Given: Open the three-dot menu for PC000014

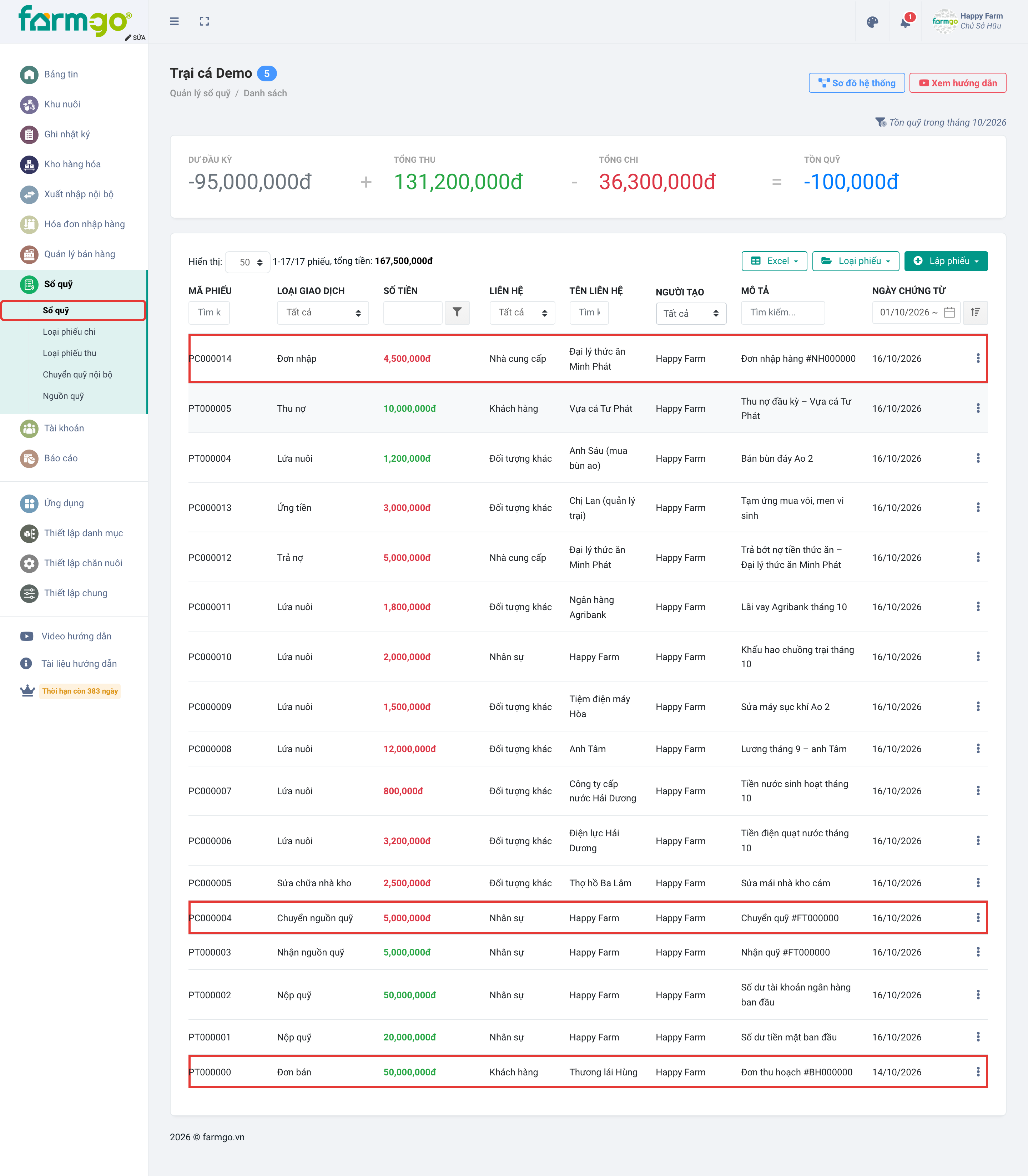Looking at the screenshot, I should [x=978, y=358].
